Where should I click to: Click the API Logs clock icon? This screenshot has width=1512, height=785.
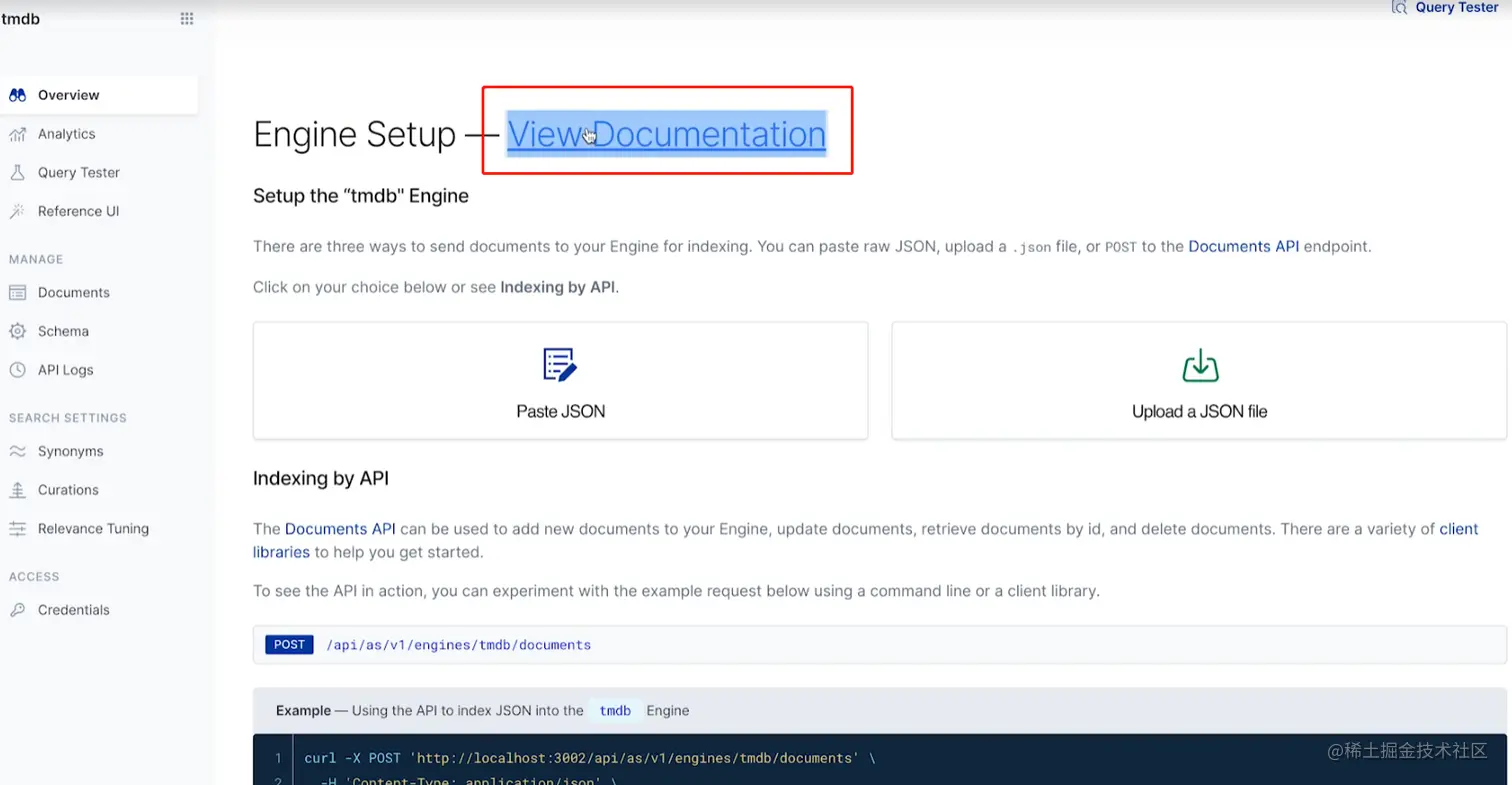point(17,370)
